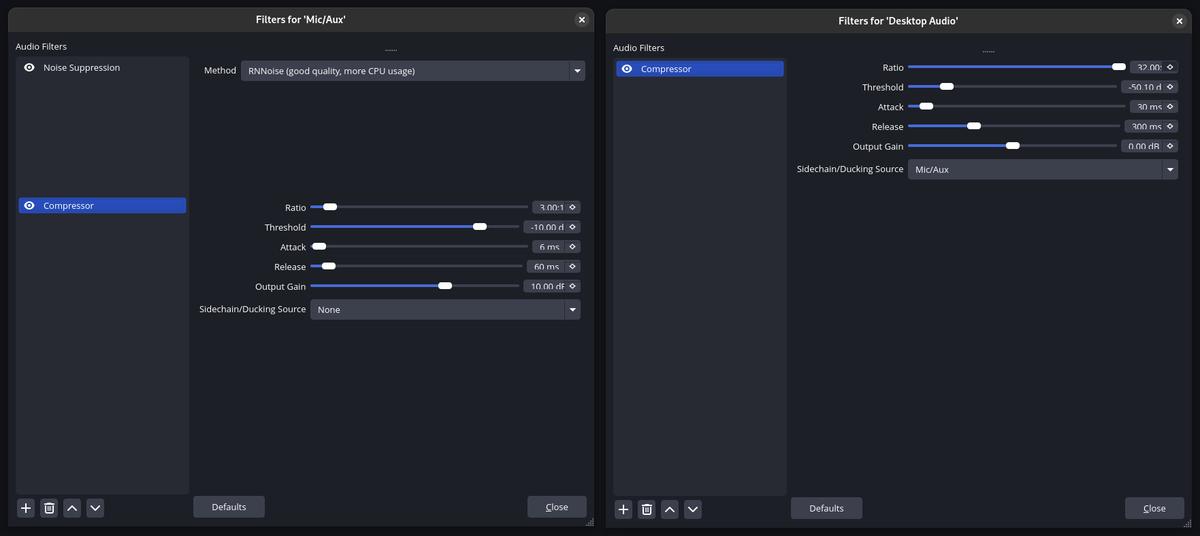Close Desktop Audio window with title bar X

[1180, 20]
